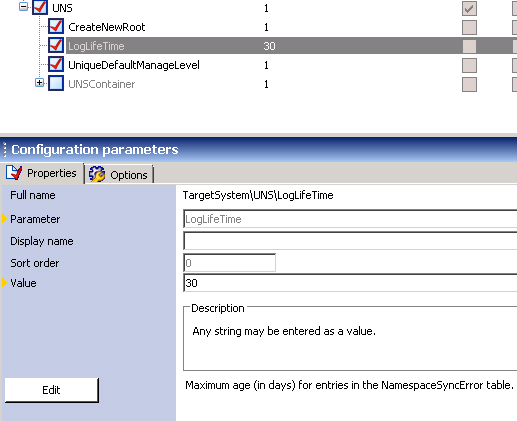Switch to the Properties tab
Screen dimensions: 517x421
(42, 173)
